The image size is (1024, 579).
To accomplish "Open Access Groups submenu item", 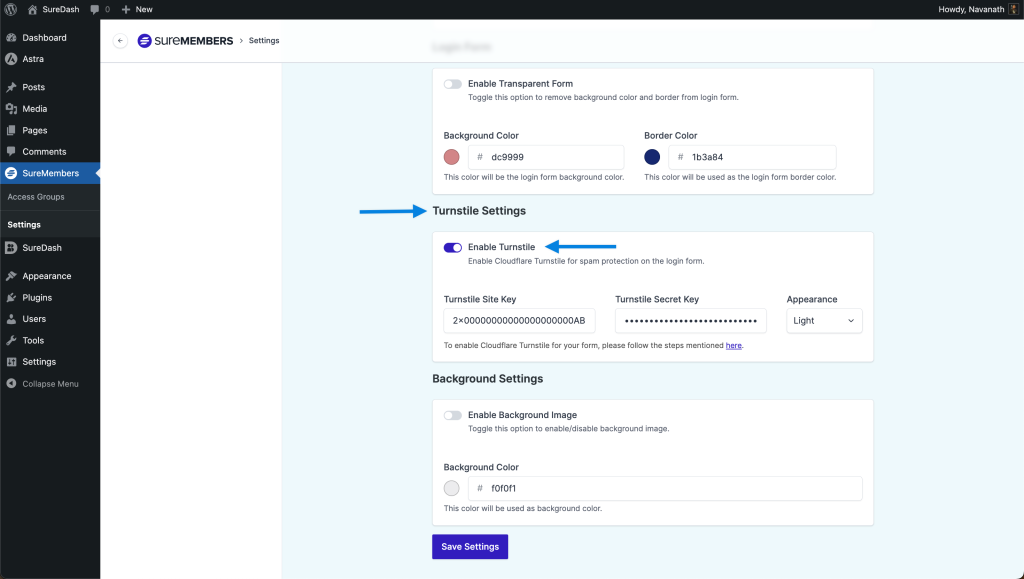I will pyautogui.click(x=36, y=196).
